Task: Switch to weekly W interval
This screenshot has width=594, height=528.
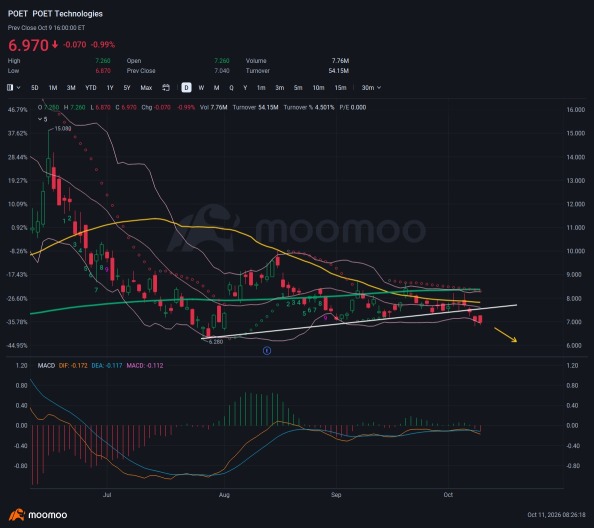Action: pos(201,87)
